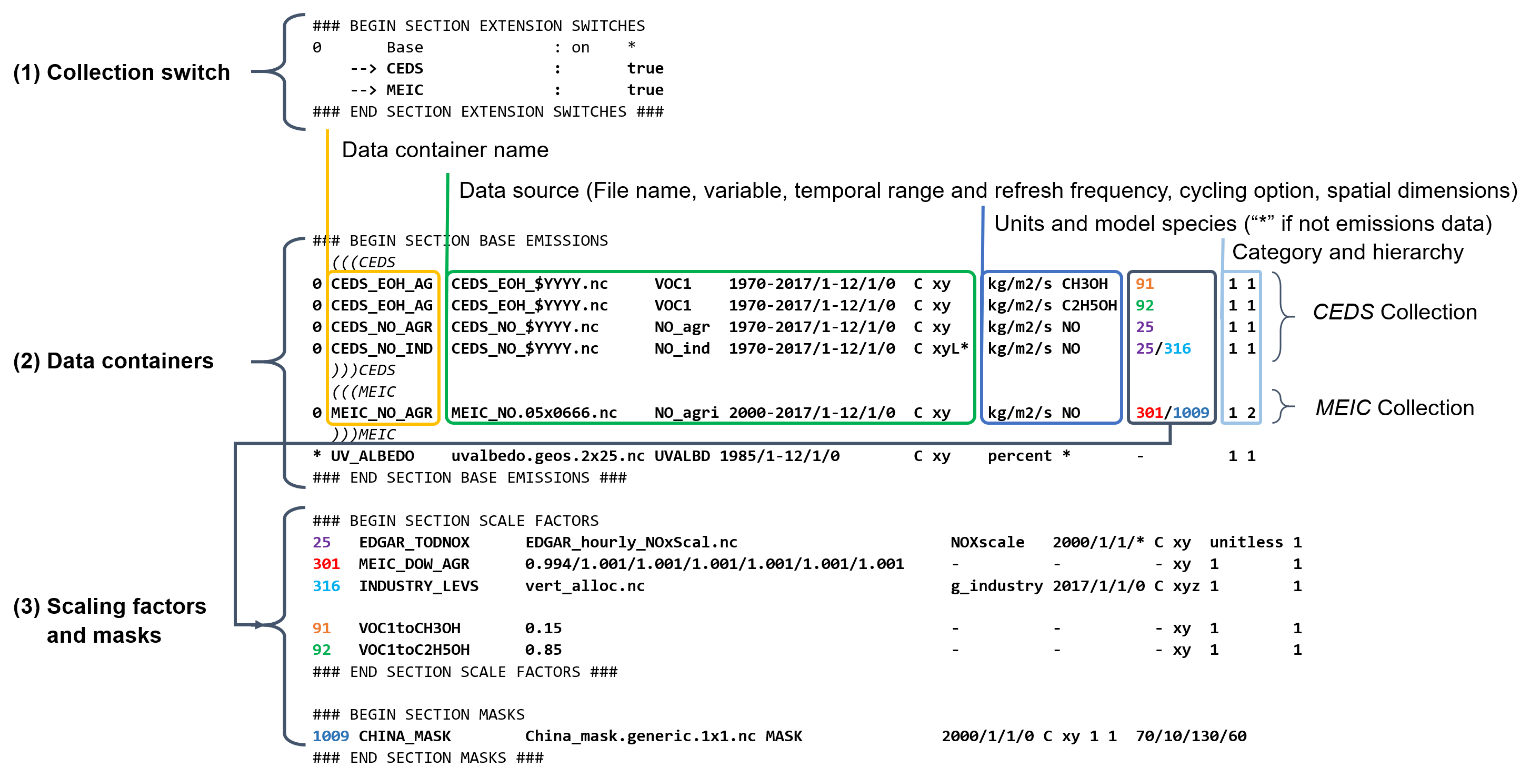Click the light-blue 316 beside INDUSTRY_LEVS
This screenshot has height=776, width=1531.
coord(326,585)
